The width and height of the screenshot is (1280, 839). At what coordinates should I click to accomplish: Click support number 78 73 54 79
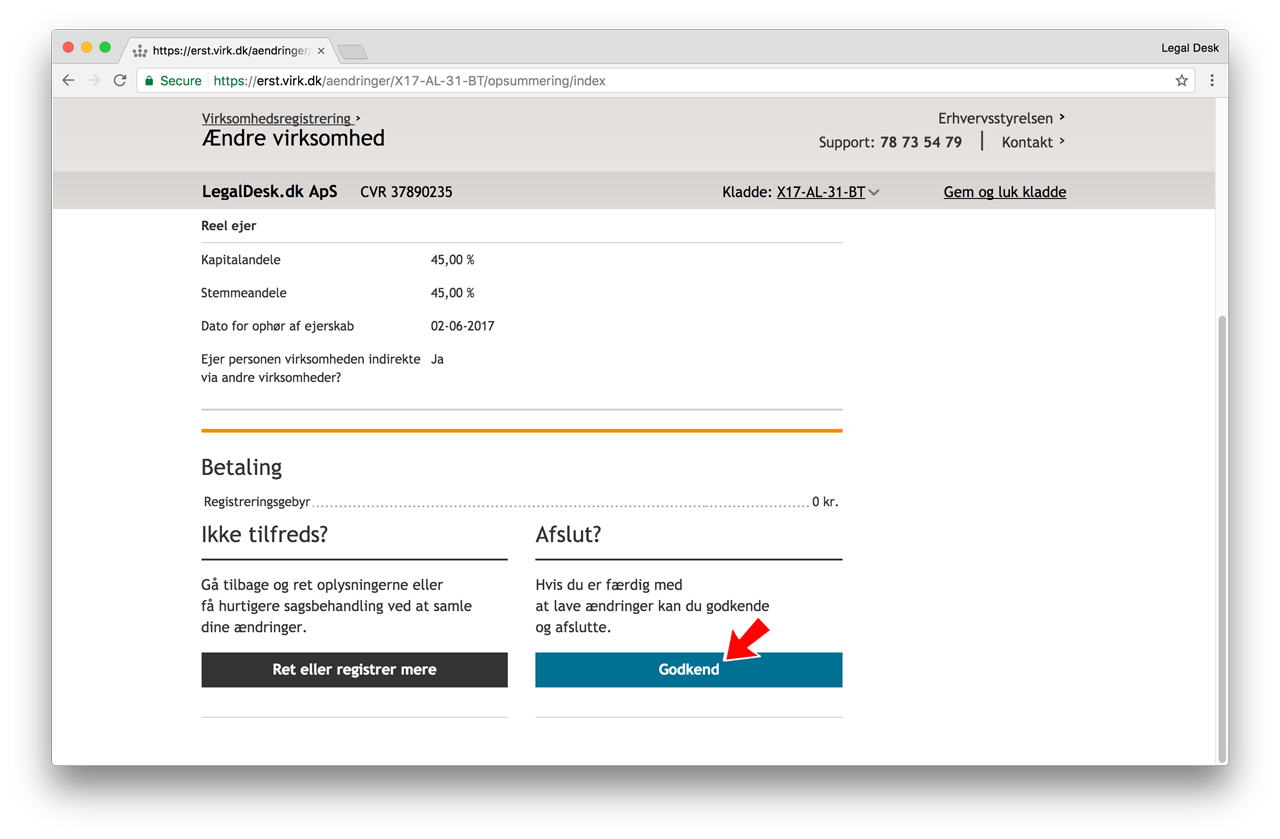[x=921, y=142]
